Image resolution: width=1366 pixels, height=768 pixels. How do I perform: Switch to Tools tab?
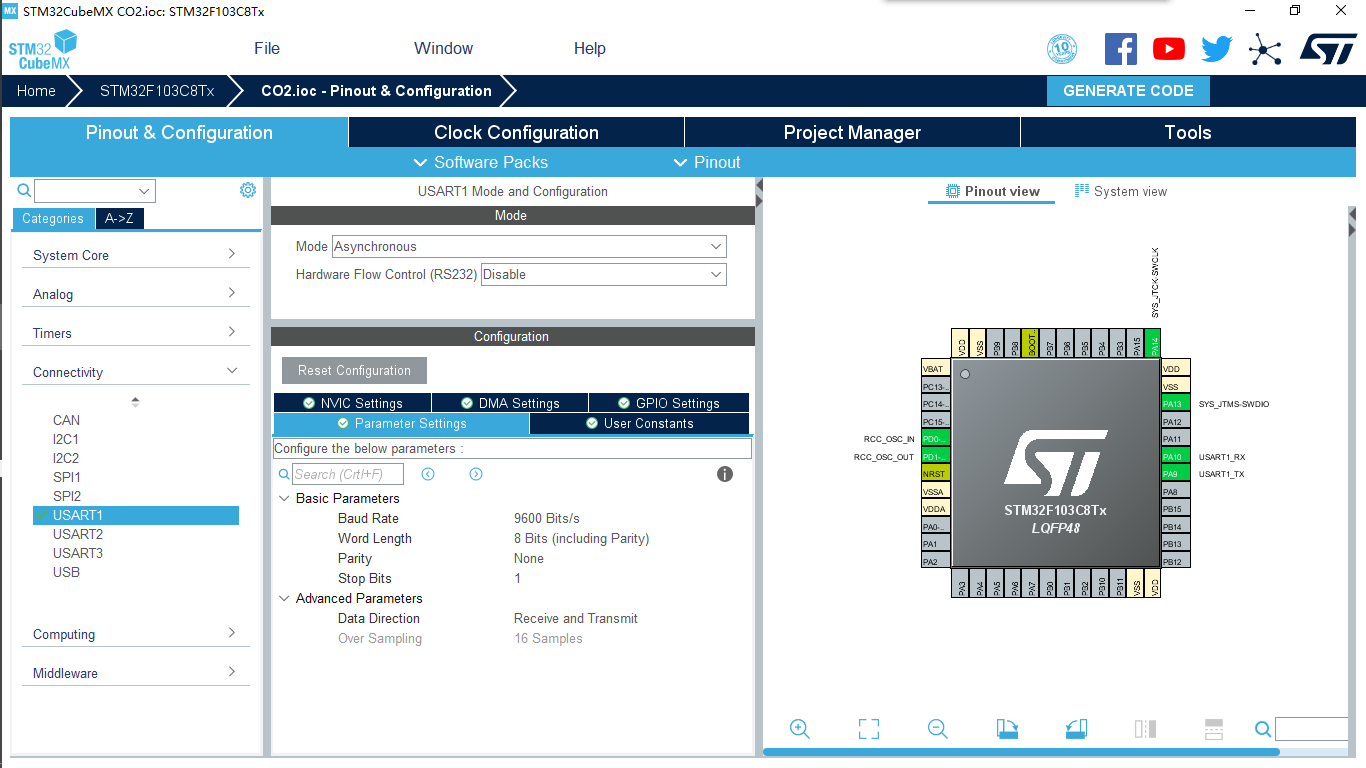1188,132
